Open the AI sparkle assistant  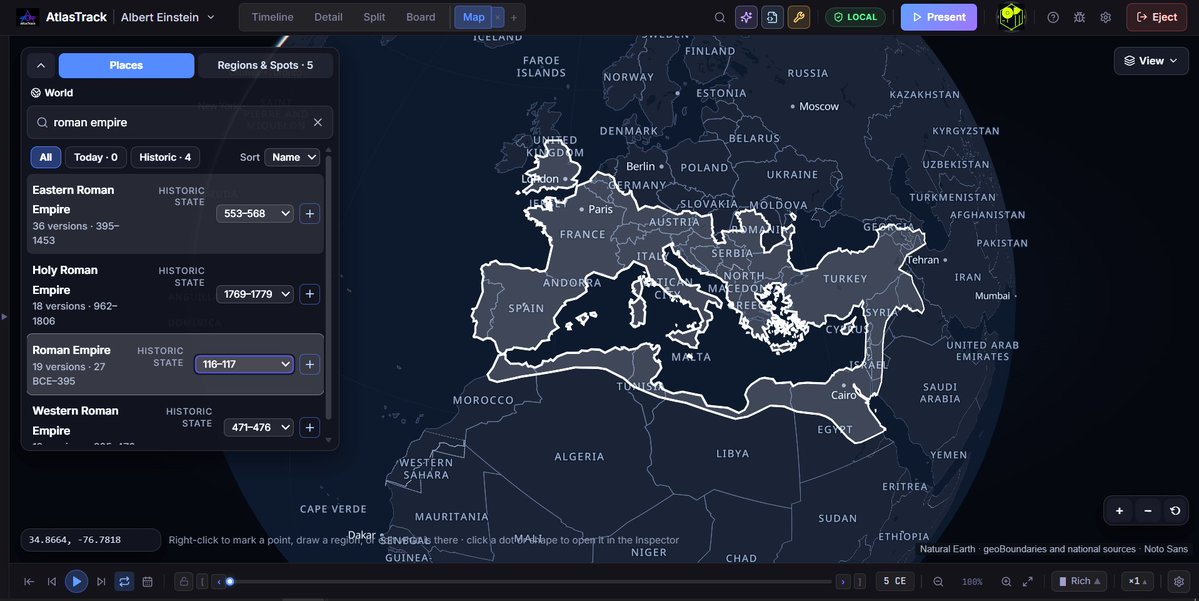tap(746, 17)
